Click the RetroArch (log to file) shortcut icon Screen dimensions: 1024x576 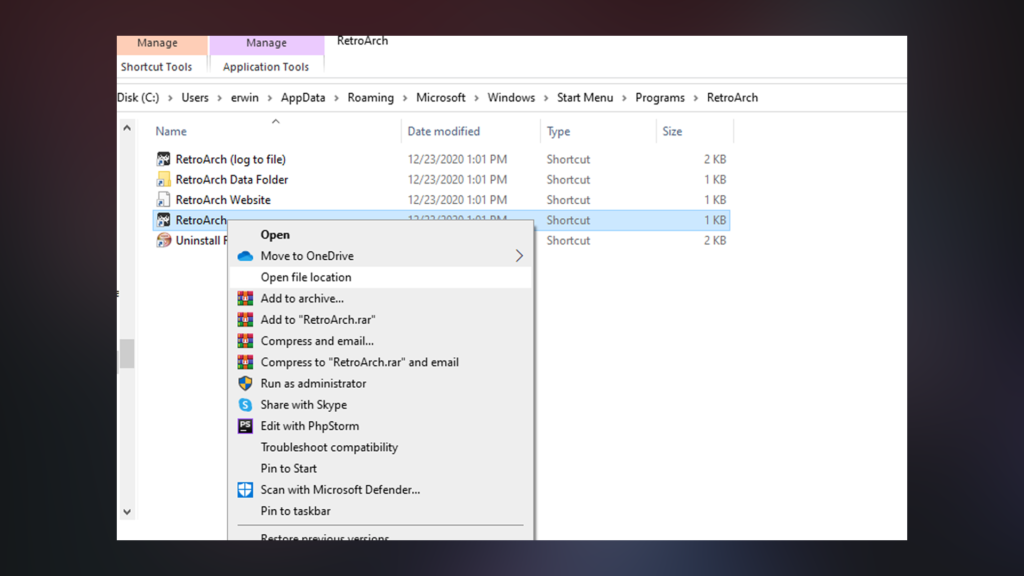(x=163, y=159)
